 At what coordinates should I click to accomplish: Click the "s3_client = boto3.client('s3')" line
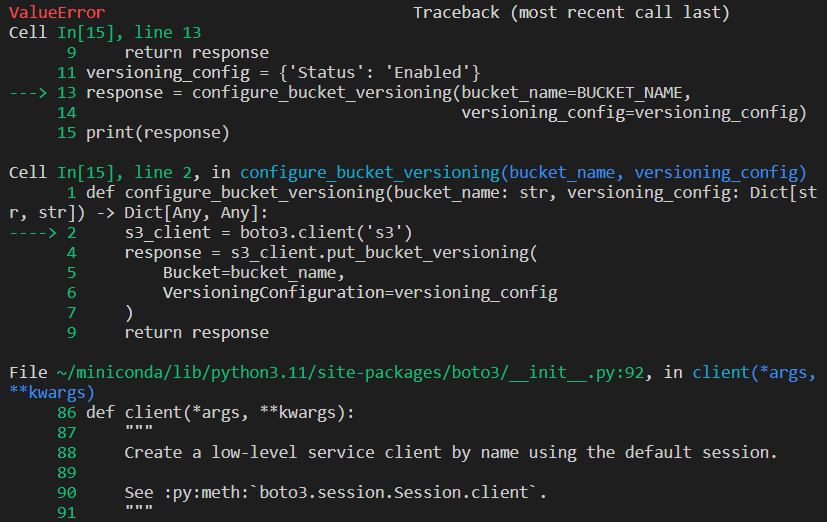pos(268,233)
